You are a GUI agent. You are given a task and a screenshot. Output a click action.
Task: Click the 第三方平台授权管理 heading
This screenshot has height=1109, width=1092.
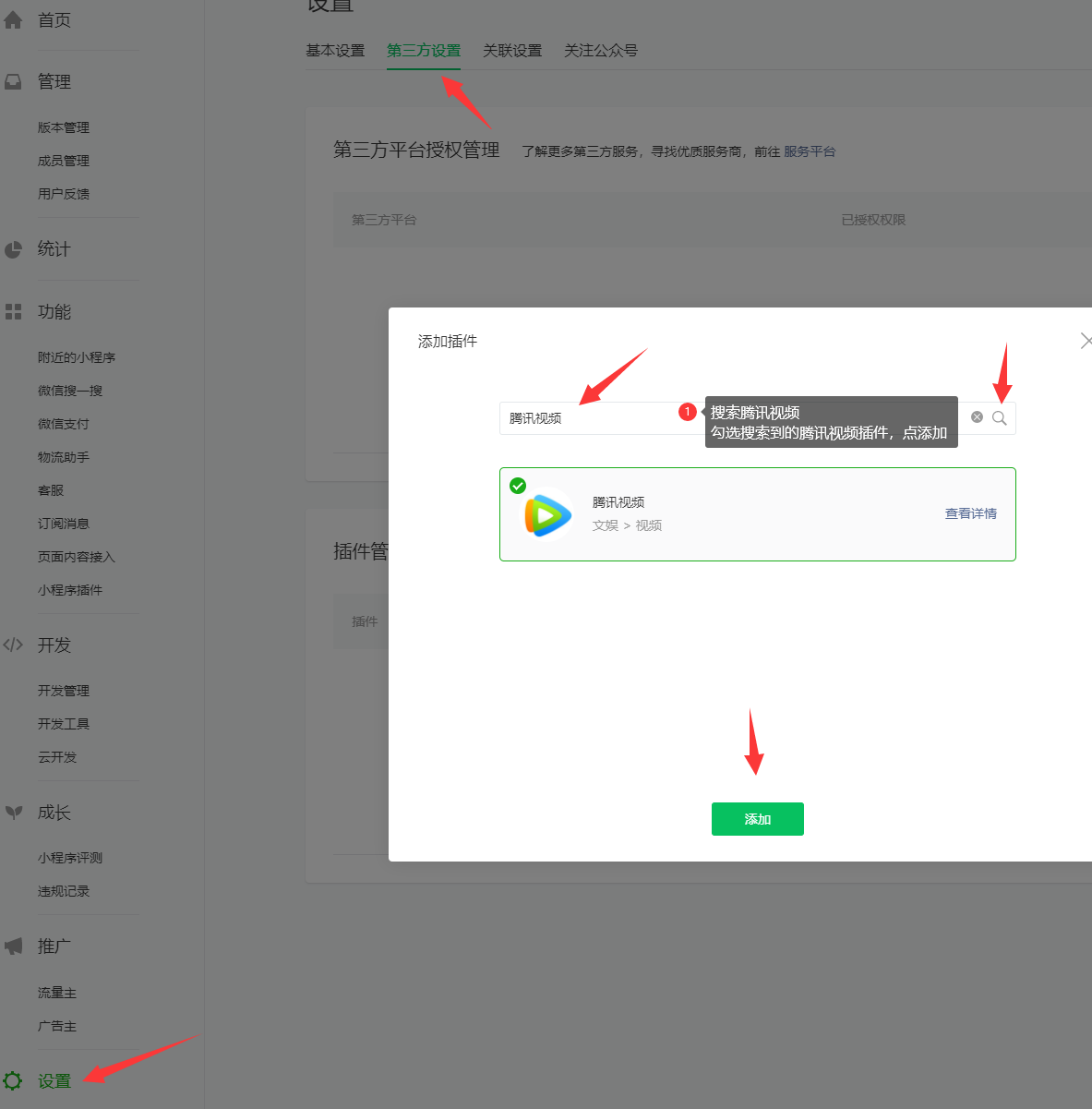pos(416,150)
